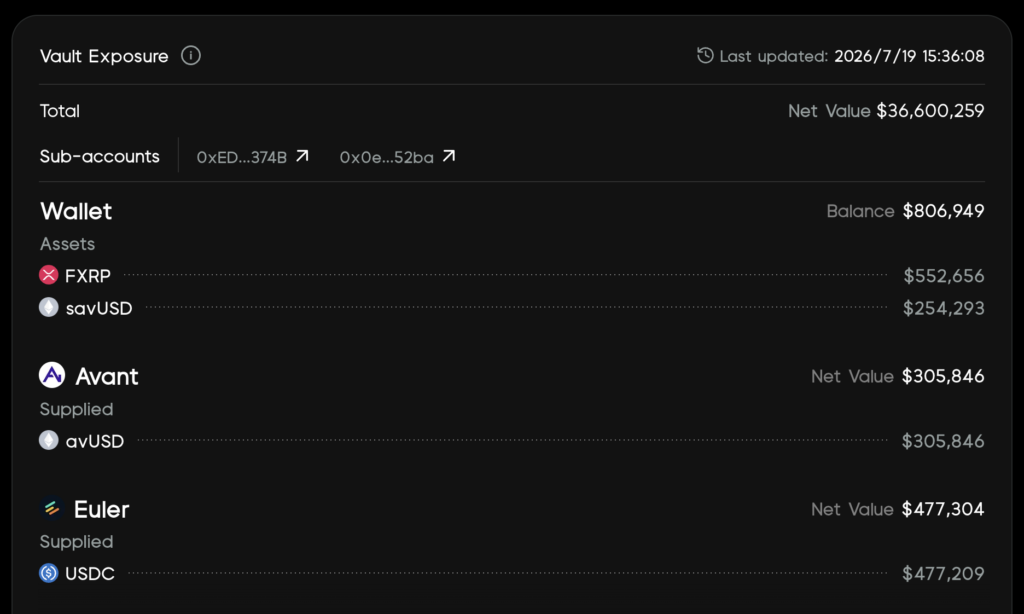The image size is (1024, 614).
Task: Click the Last updated clock icon
Action: pos(705,56)
